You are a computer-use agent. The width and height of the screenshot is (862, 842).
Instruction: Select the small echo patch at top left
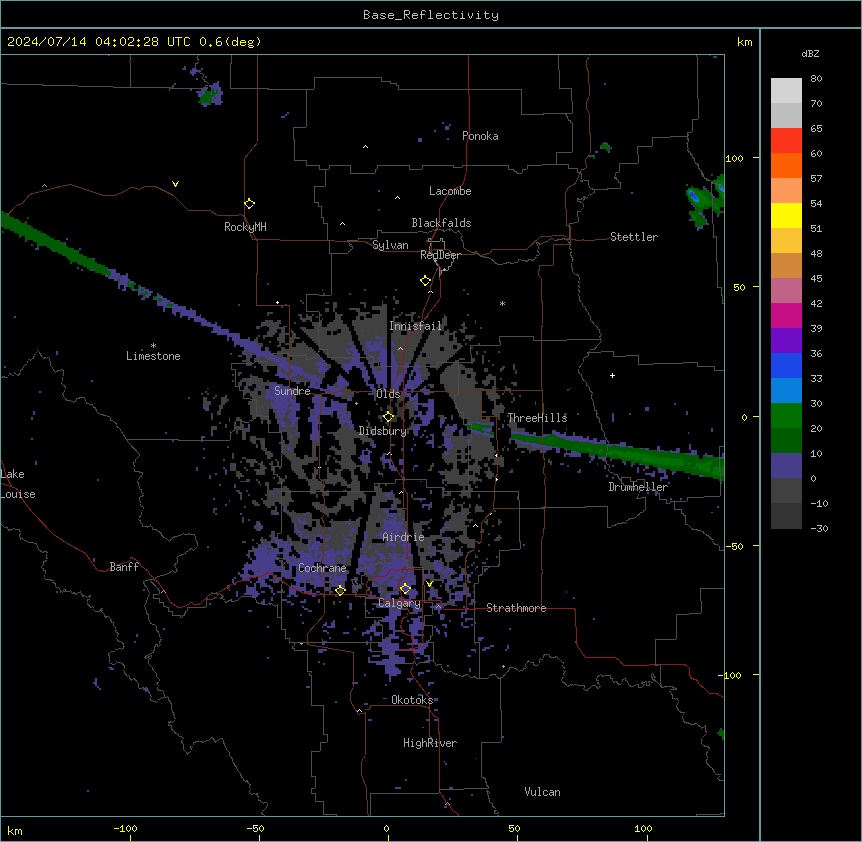point(209,93)
